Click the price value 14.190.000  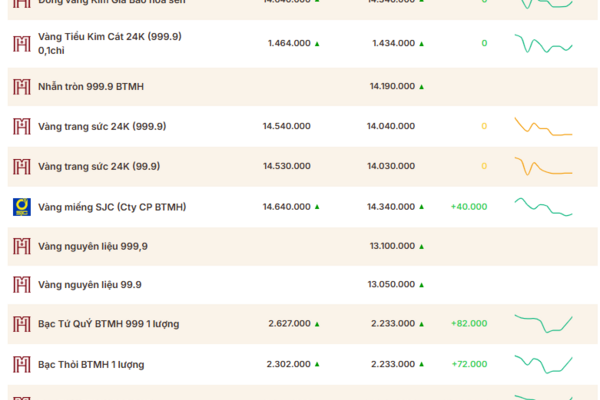click(392, 87)
